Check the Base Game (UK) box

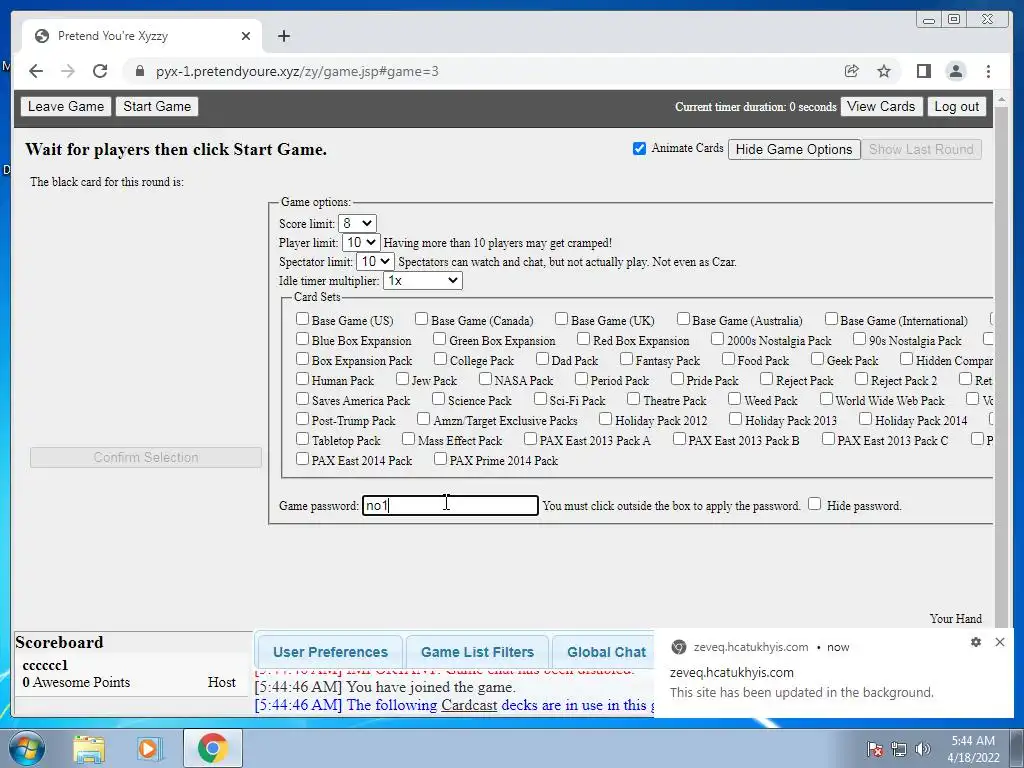562,319
